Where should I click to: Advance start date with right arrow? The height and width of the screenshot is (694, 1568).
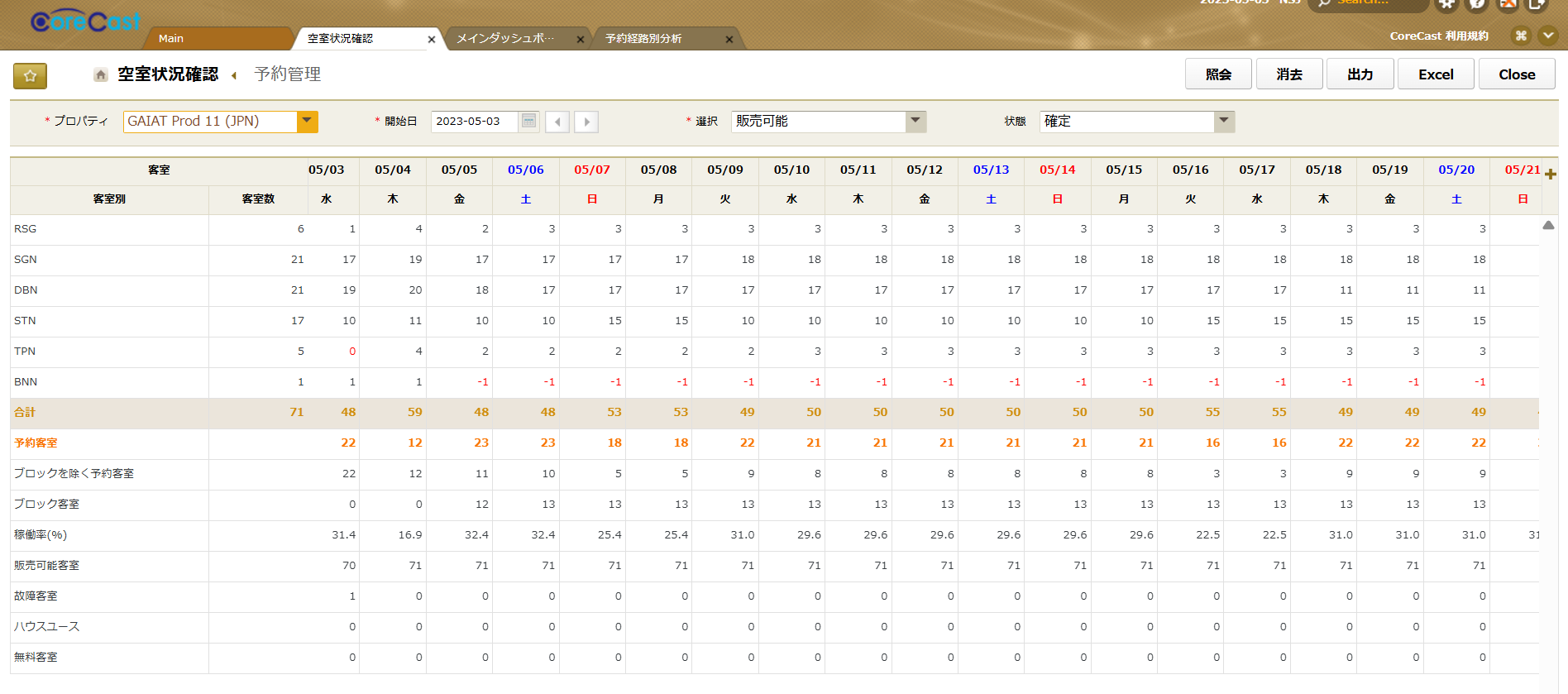coord(586,122)
